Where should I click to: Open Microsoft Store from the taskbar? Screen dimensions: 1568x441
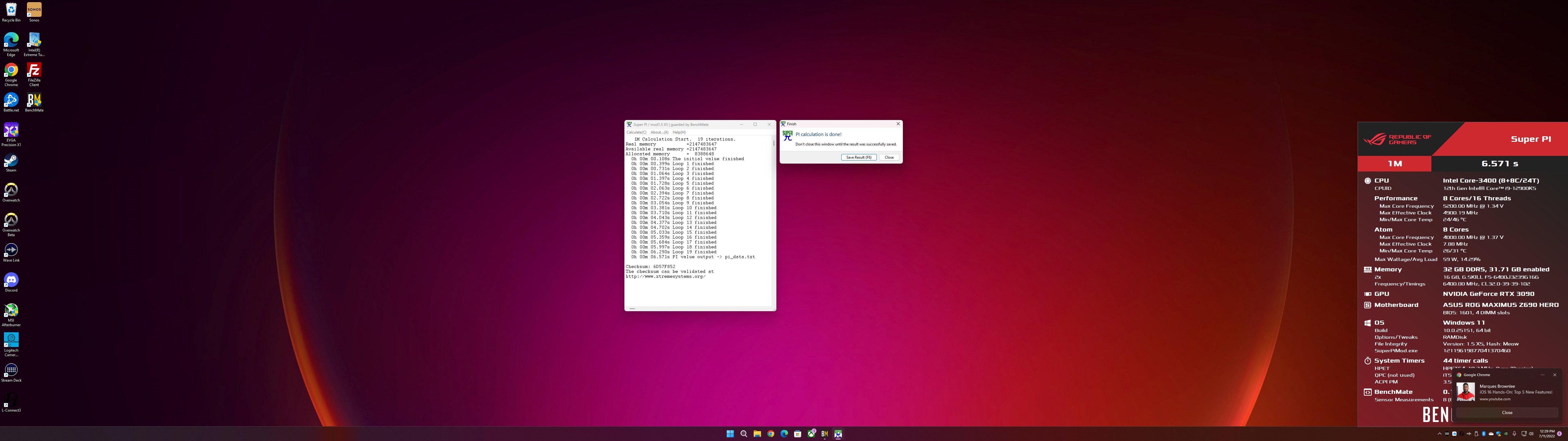(x=797, y=434)
